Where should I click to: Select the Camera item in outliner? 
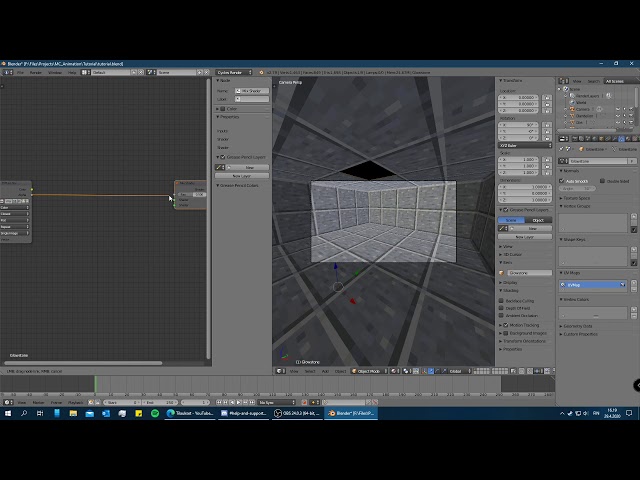pos(582,109)
